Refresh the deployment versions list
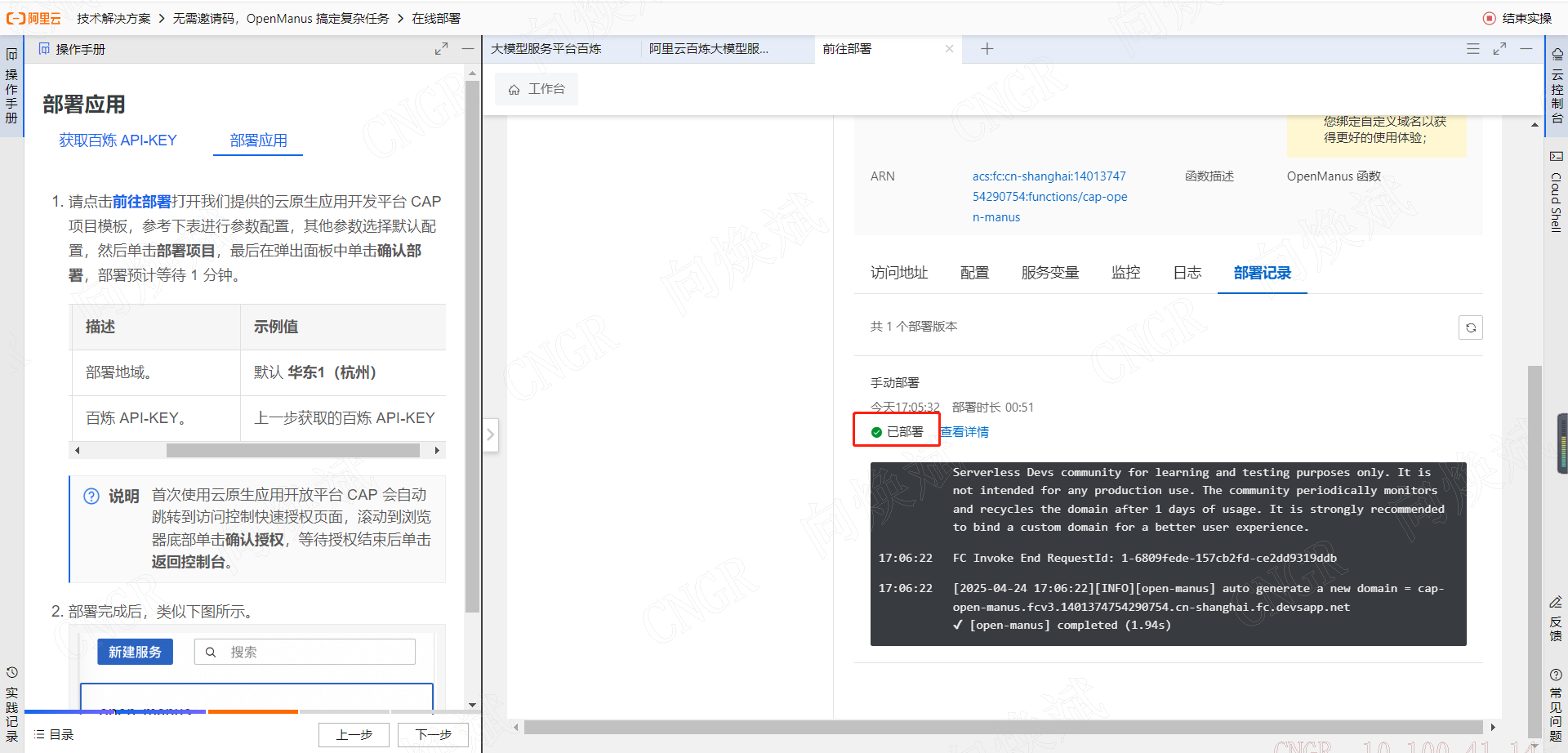Viewport: 1568px width, 753px height. tap(1470, 327)
